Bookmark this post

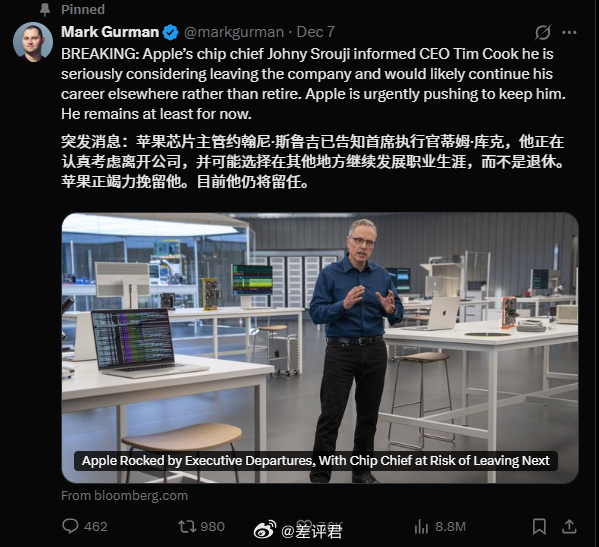539,526
